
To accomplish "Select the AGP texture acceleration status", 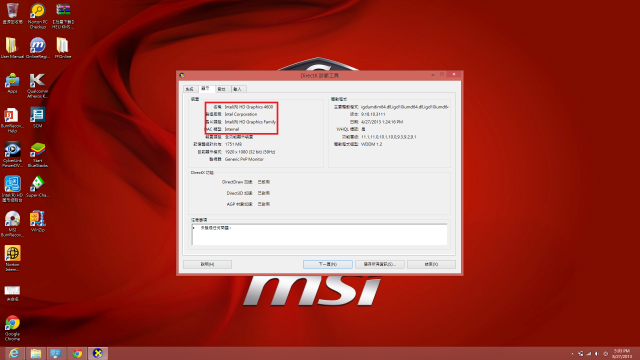I will click(264, 204).
